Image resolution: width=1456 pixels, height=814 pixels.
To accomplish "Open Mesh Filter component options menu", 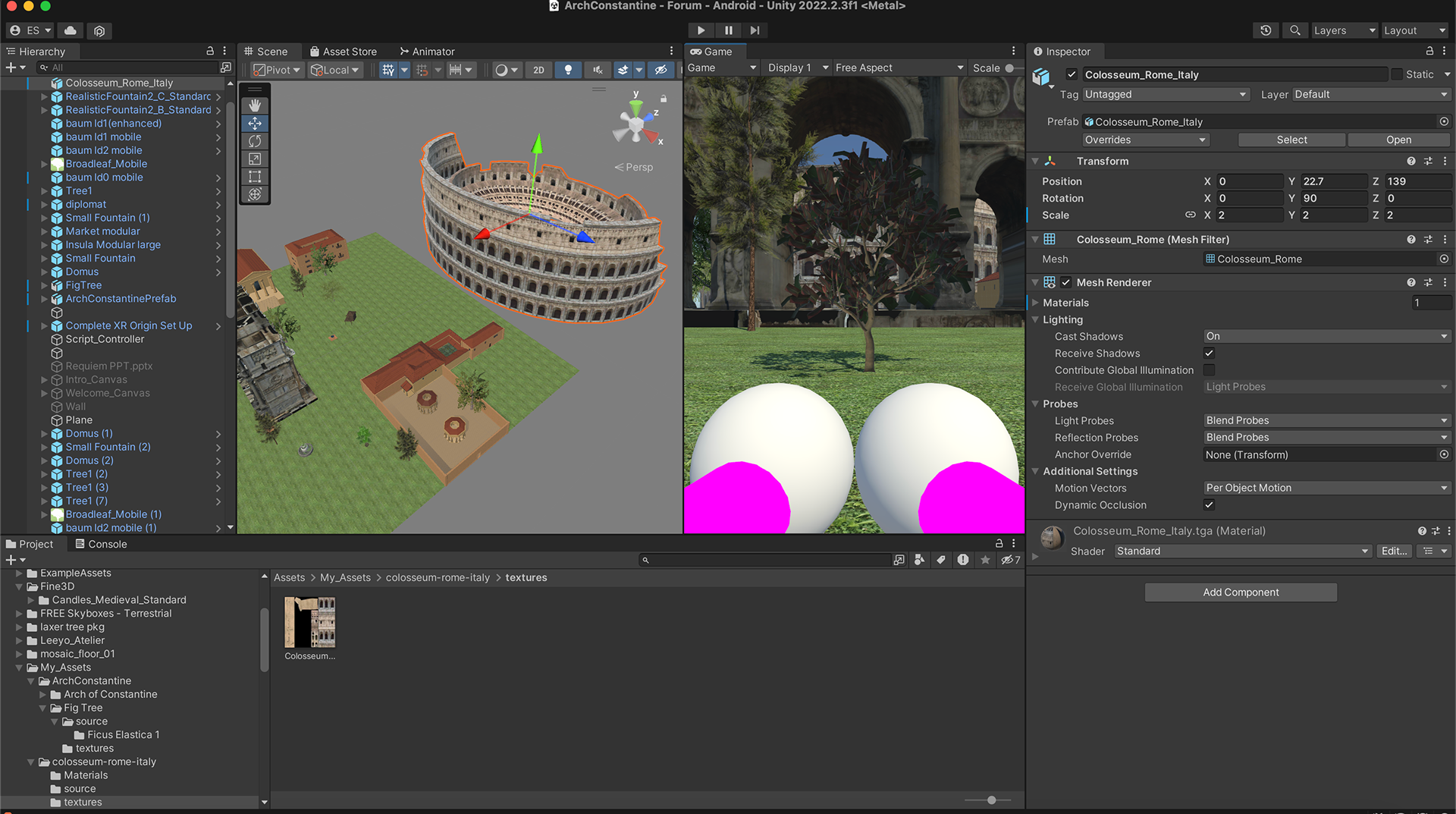I will pos(1445,239).
